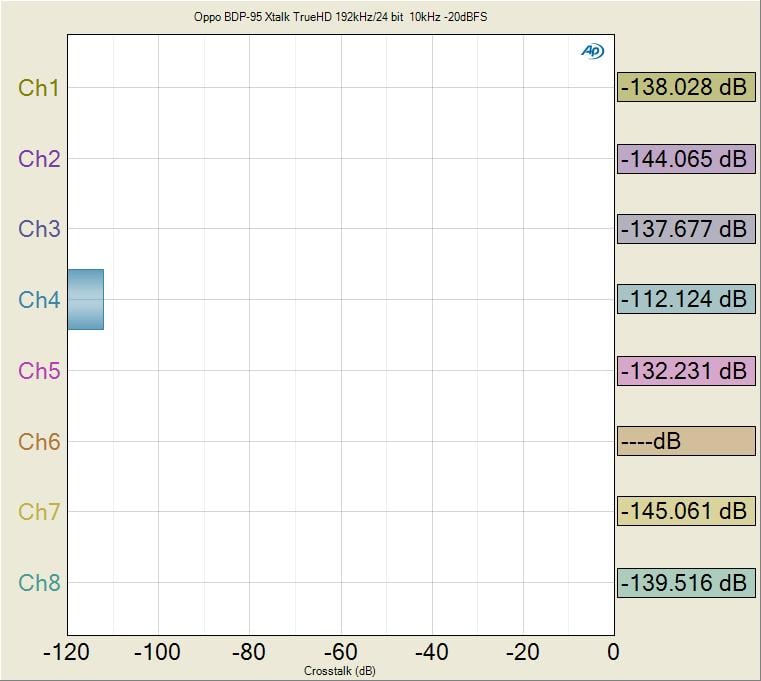Click the Oppo BDP-95 Xtalk chart title
Image resolution: width=761 pixels, height=681 pixels.
[340, 18]
